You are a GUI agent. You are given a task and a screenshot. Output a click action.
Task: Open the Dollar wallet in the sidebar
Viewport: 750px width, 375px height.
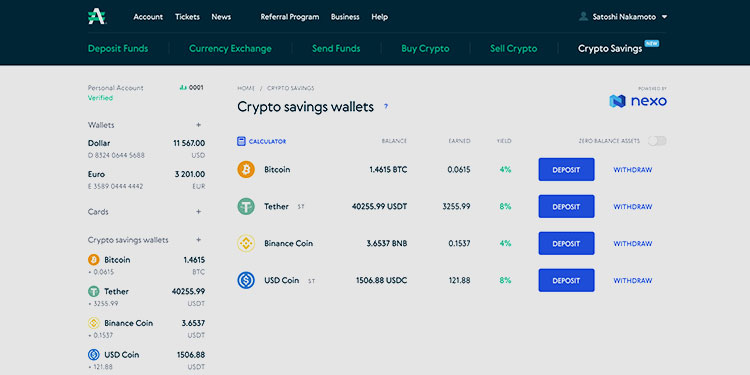point(146,149)
